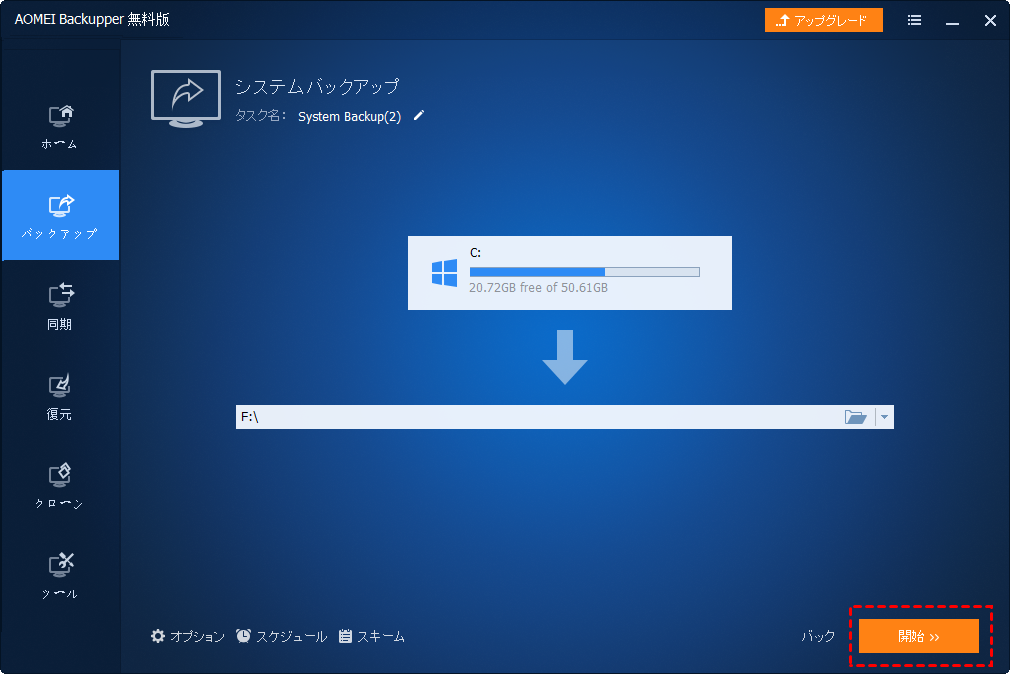Click the orange アップグレード upgrade button
Image resolution: width=1010 pixels, height=674 pixels.
tap(823, 20)
